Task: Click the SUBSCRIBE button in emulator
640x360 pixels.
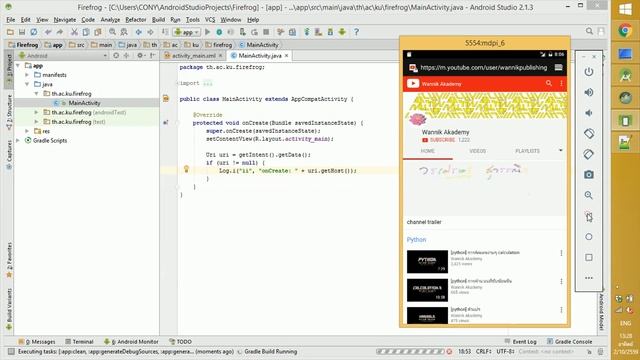Action: click(438, 140)
